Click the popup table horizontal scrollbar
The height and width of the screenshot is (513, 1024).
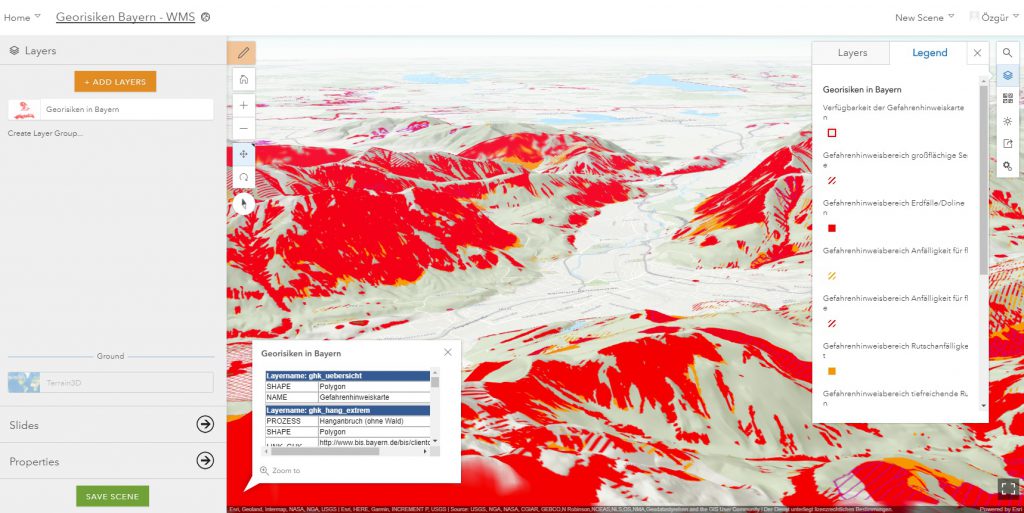[325, 451]
